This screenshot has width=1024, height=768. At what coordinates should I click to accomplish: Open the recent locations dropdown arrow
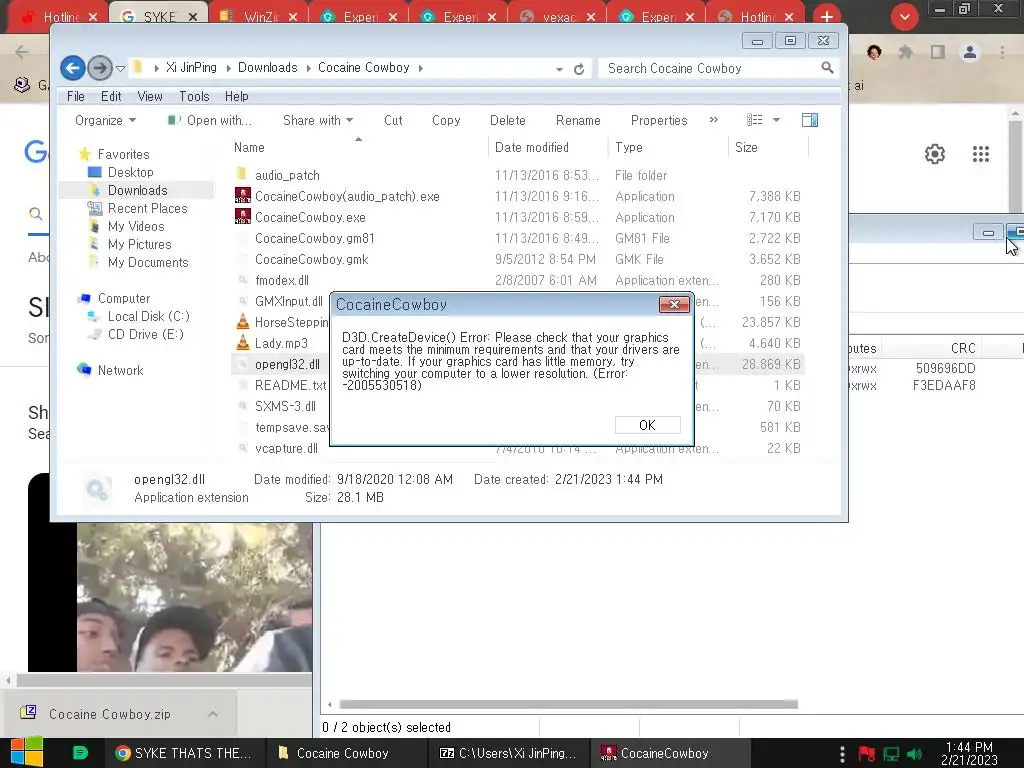[x=120, y=68]
